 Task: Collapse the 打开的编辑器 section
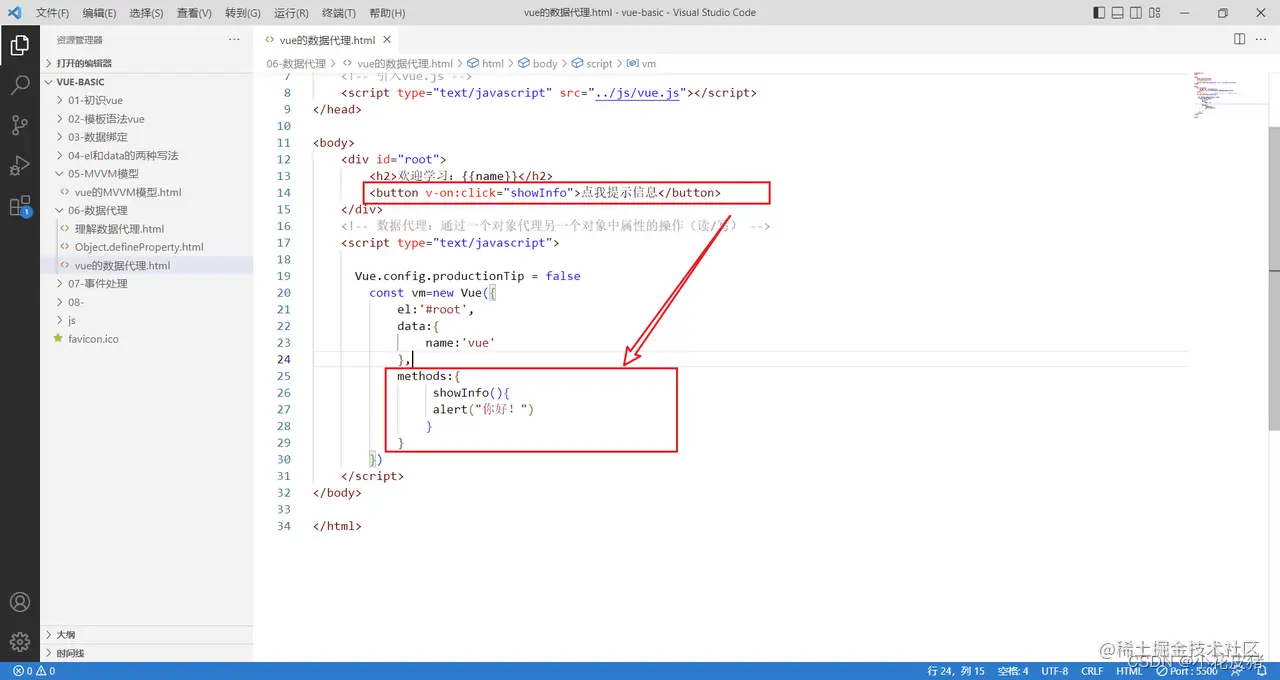point(147,63)
